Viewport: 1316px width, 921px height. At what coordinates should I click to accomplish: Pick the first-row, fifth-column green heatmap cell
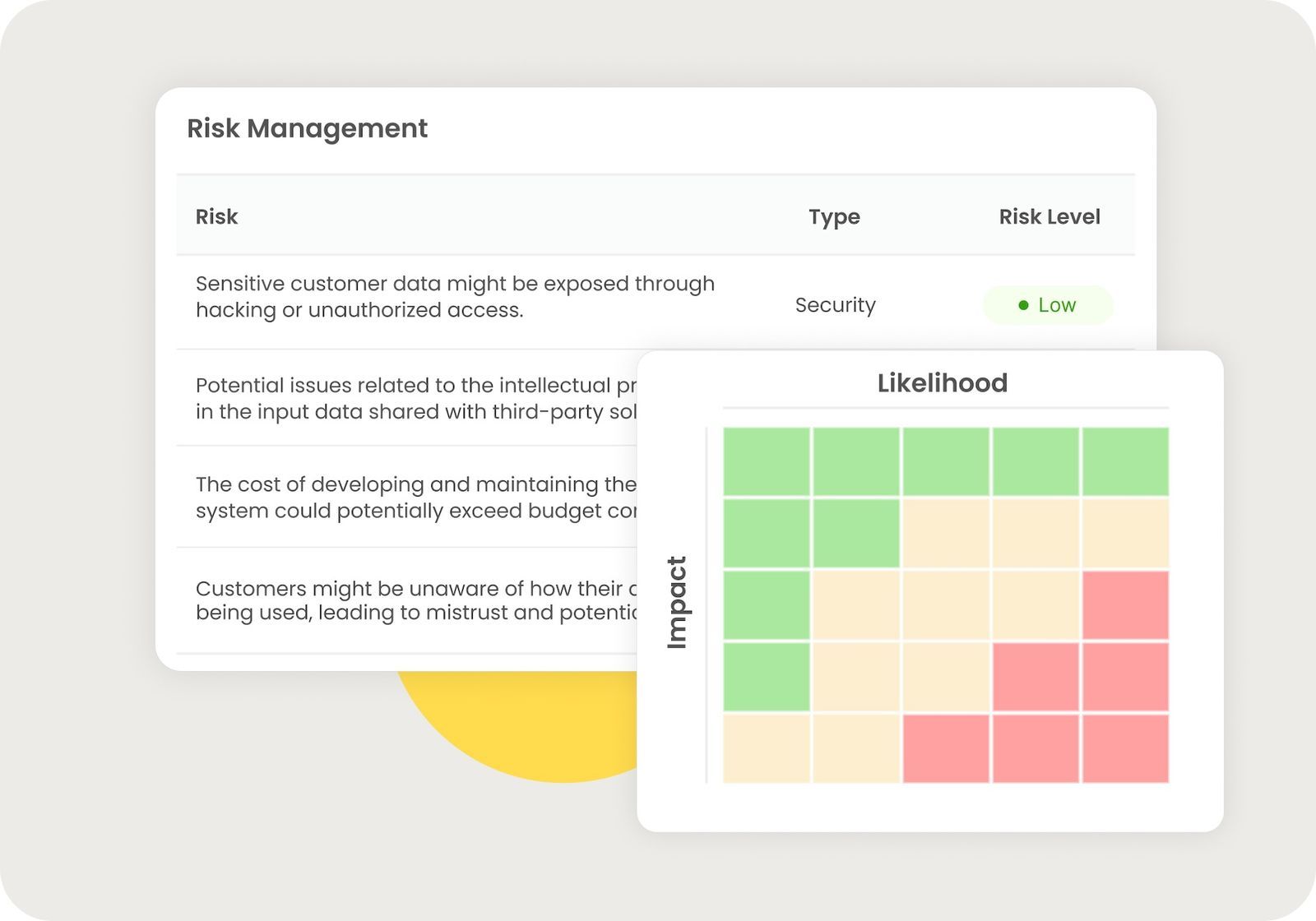coord(1125,461)
